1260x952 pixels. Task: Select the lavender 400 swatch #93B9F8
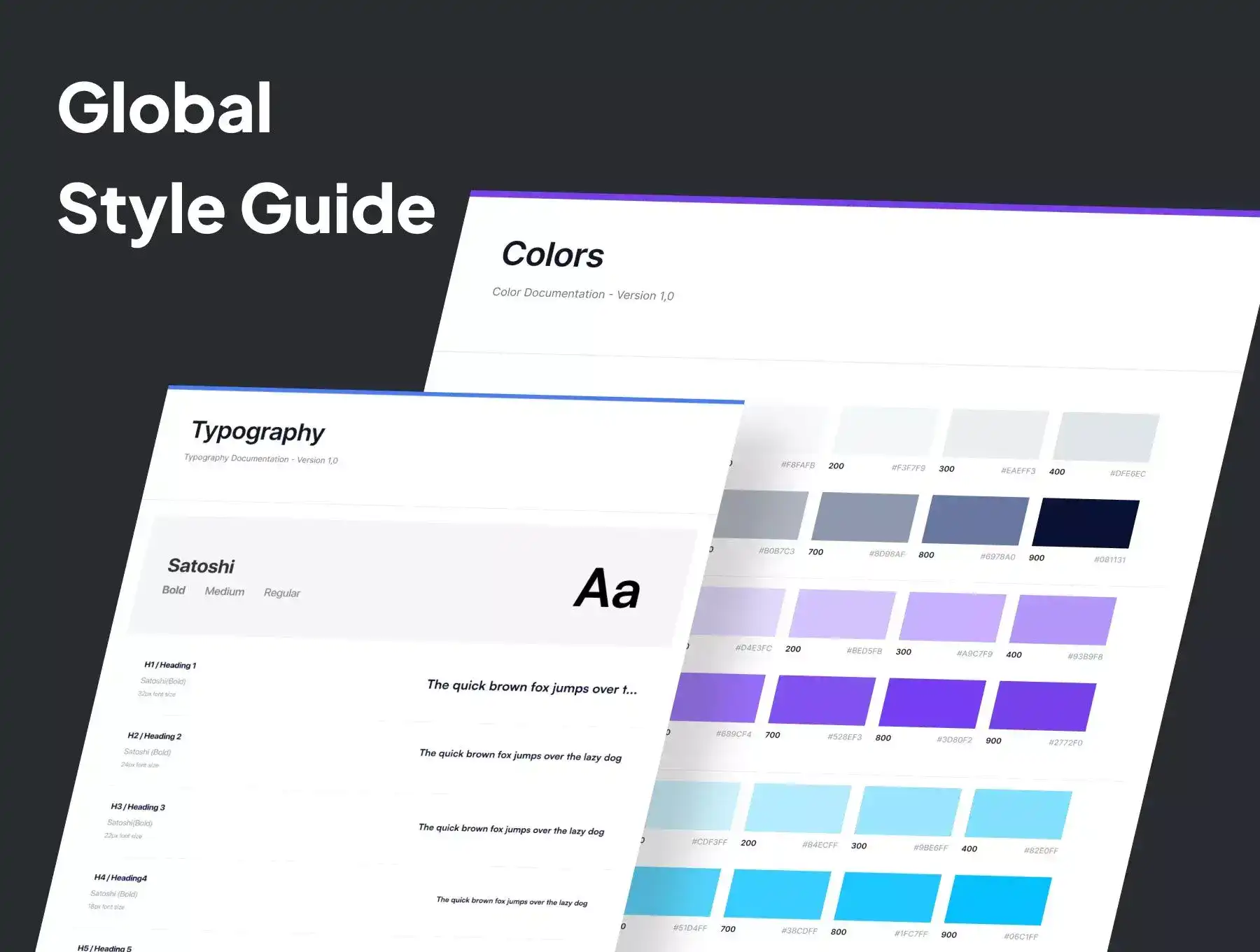click(1062, 620)
